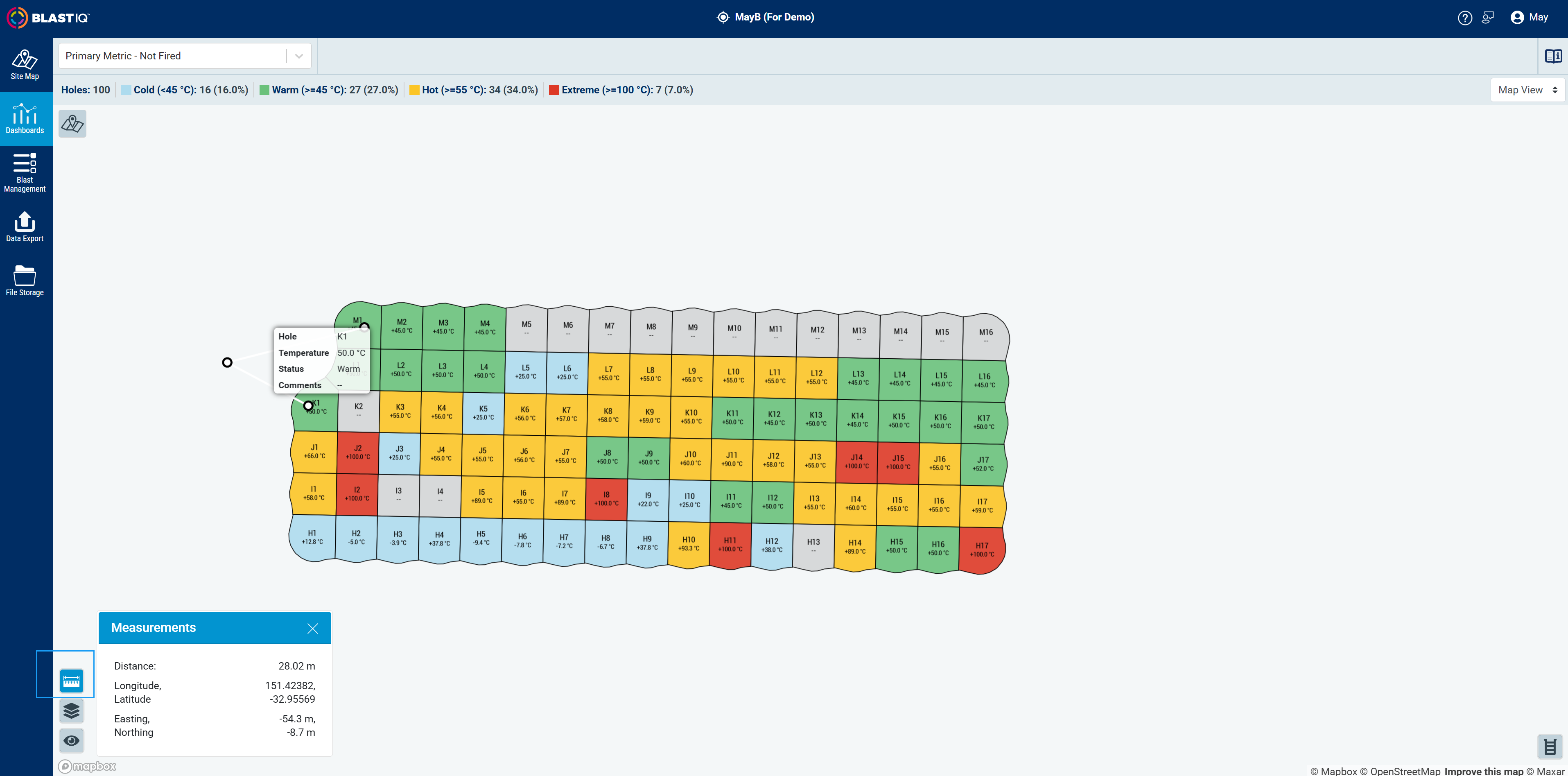Viewport: 1568px width, 776px height.
Task: Select hole M4 at +45.0 °C
Action: [484, 328]
